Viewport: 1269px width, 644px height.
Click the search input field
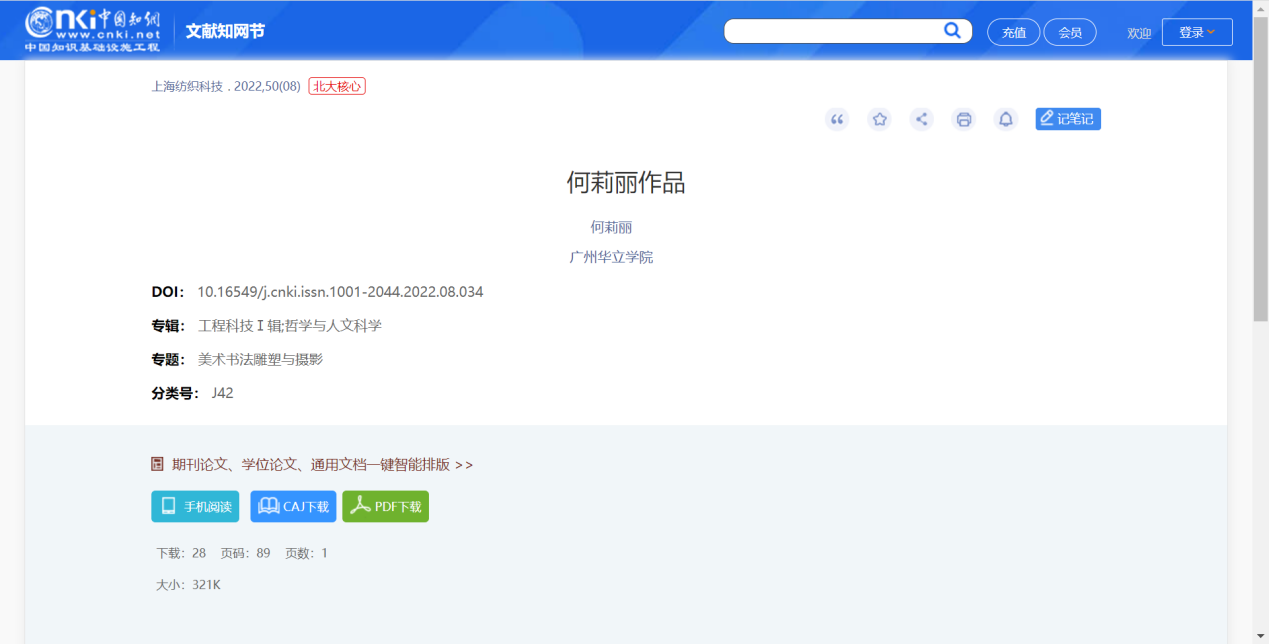[x=832, y=32]
